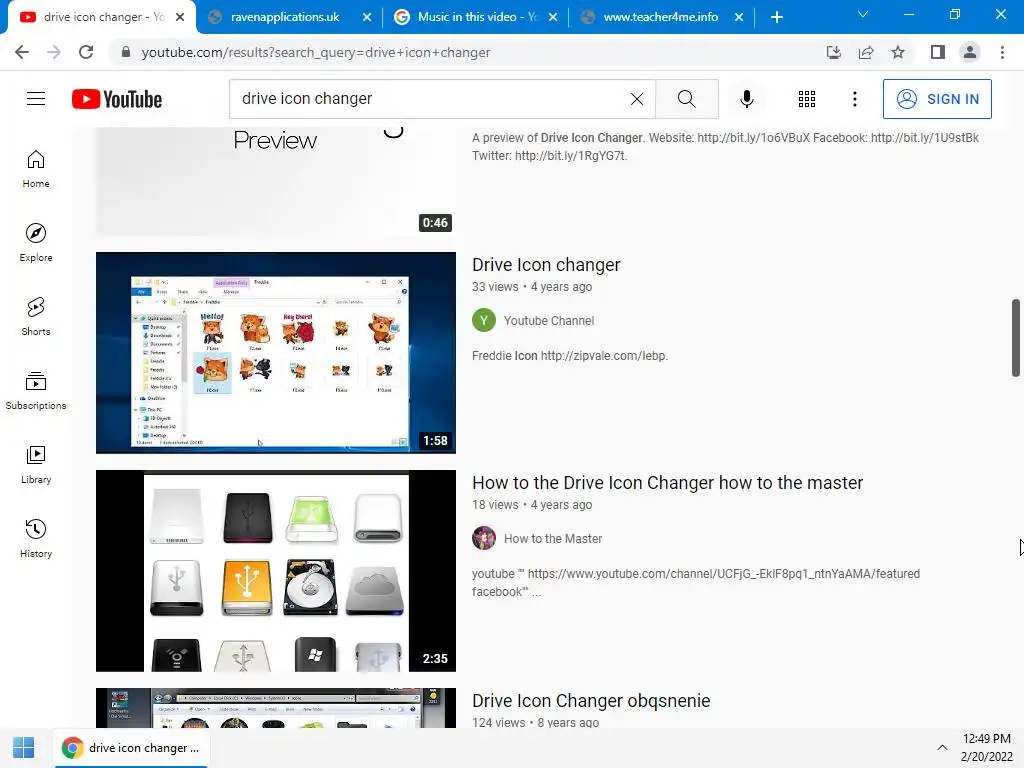Open Library in the sidebar
The image size is (1024, 768).
(x=36, y=464)
